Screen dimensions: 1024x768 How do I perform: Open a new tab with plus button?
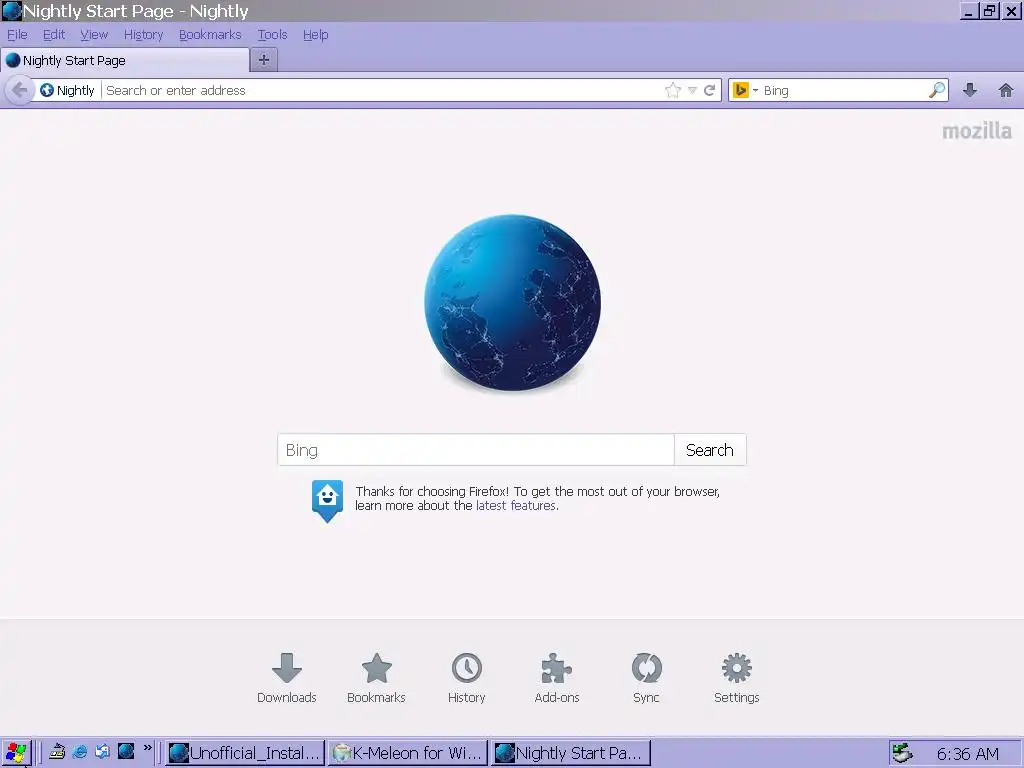(x=264, y=60)
